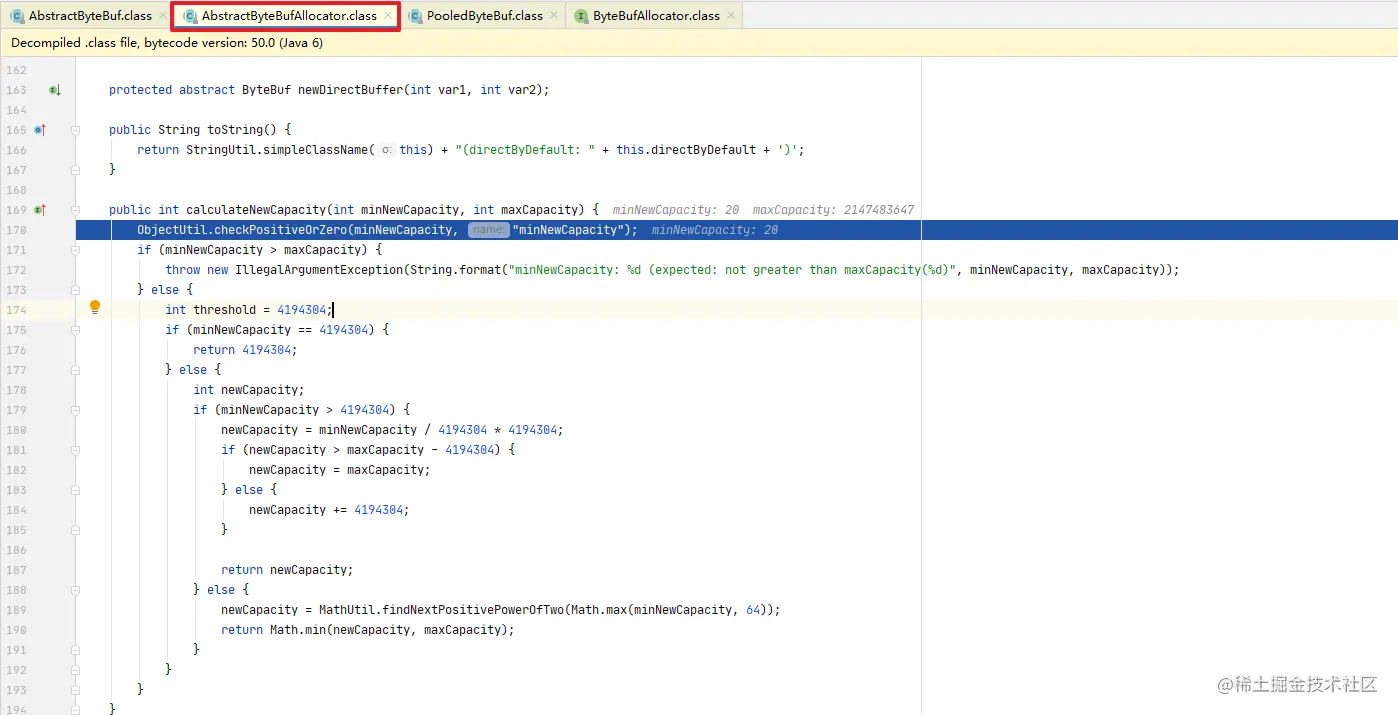Click the inline debug value 'maxCapacity: 2147483647'
This screenshot has height=715, width=1398.
click(x=833, y=210)
